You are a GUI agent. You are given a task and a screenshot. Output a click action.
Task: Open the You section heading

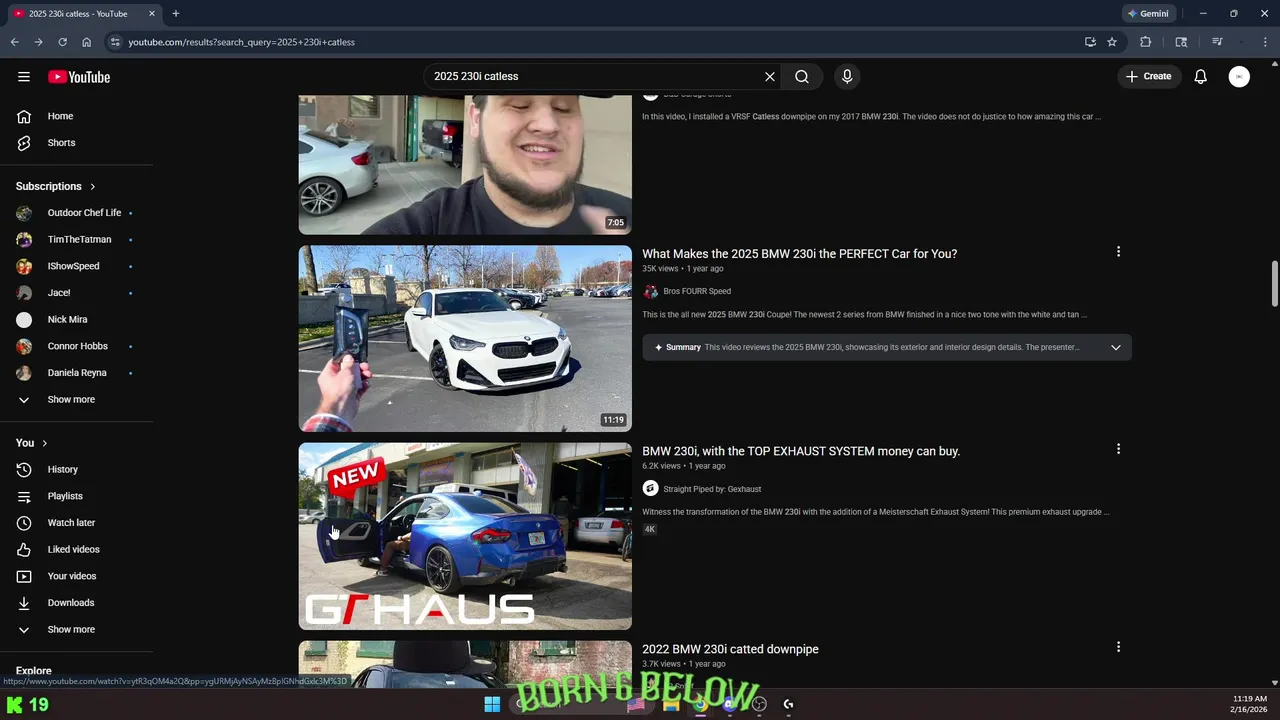click(32, 443)
